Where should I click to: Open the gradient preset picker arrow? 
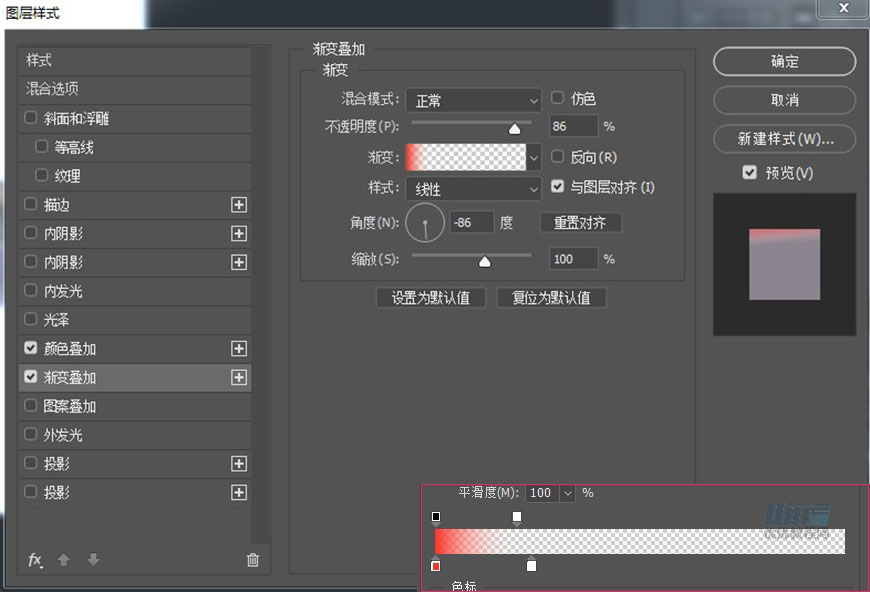click(534, 157)
